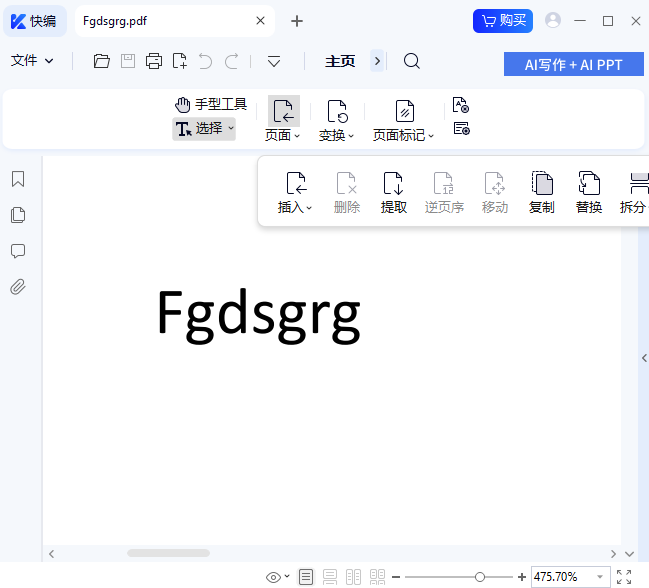Click the Open file folder icon

101,61
